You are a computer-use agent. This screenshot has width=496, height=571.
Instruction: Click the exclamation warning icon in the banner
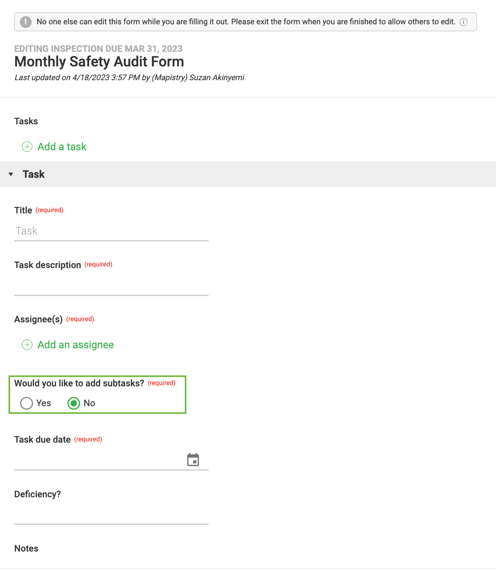coord(25,22)
